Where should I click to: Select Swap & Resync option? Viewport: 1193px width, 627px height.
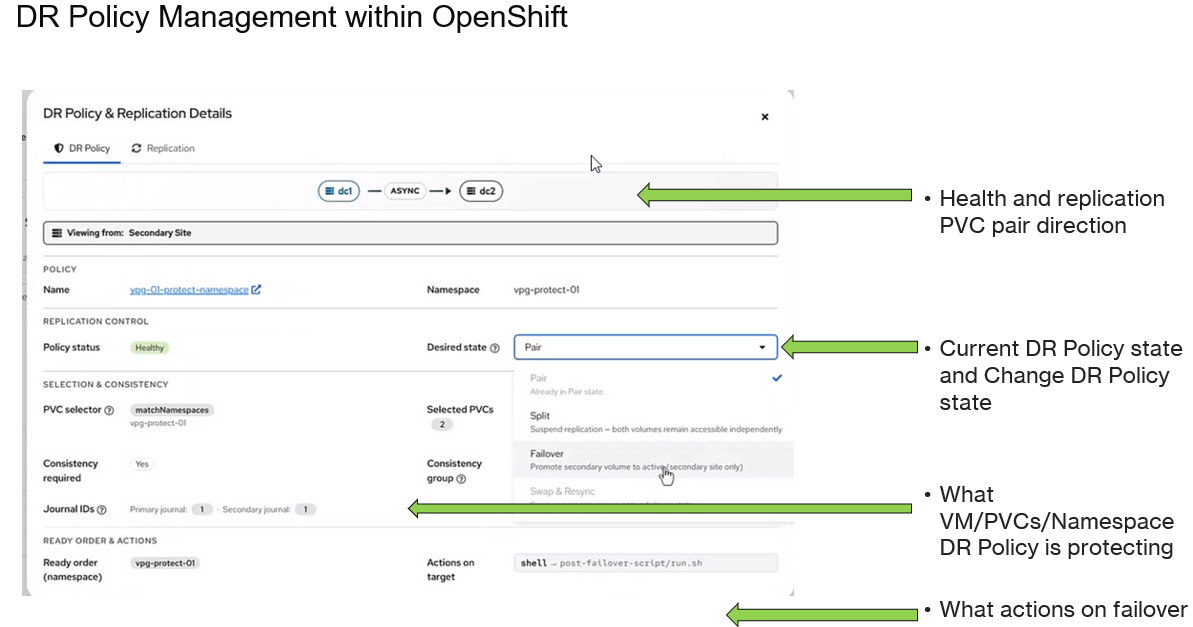(654, 493)
